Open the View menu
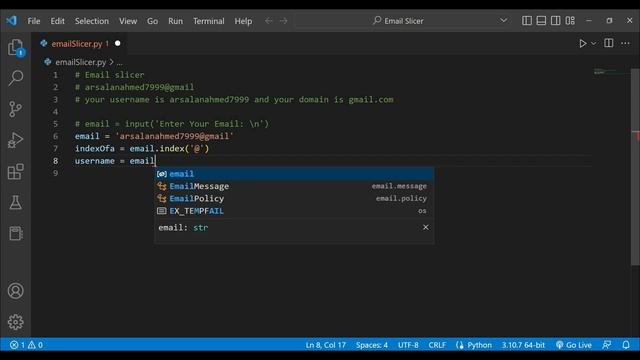The height and width of the screenshot is (360, 640). click(x=128, y=21)
